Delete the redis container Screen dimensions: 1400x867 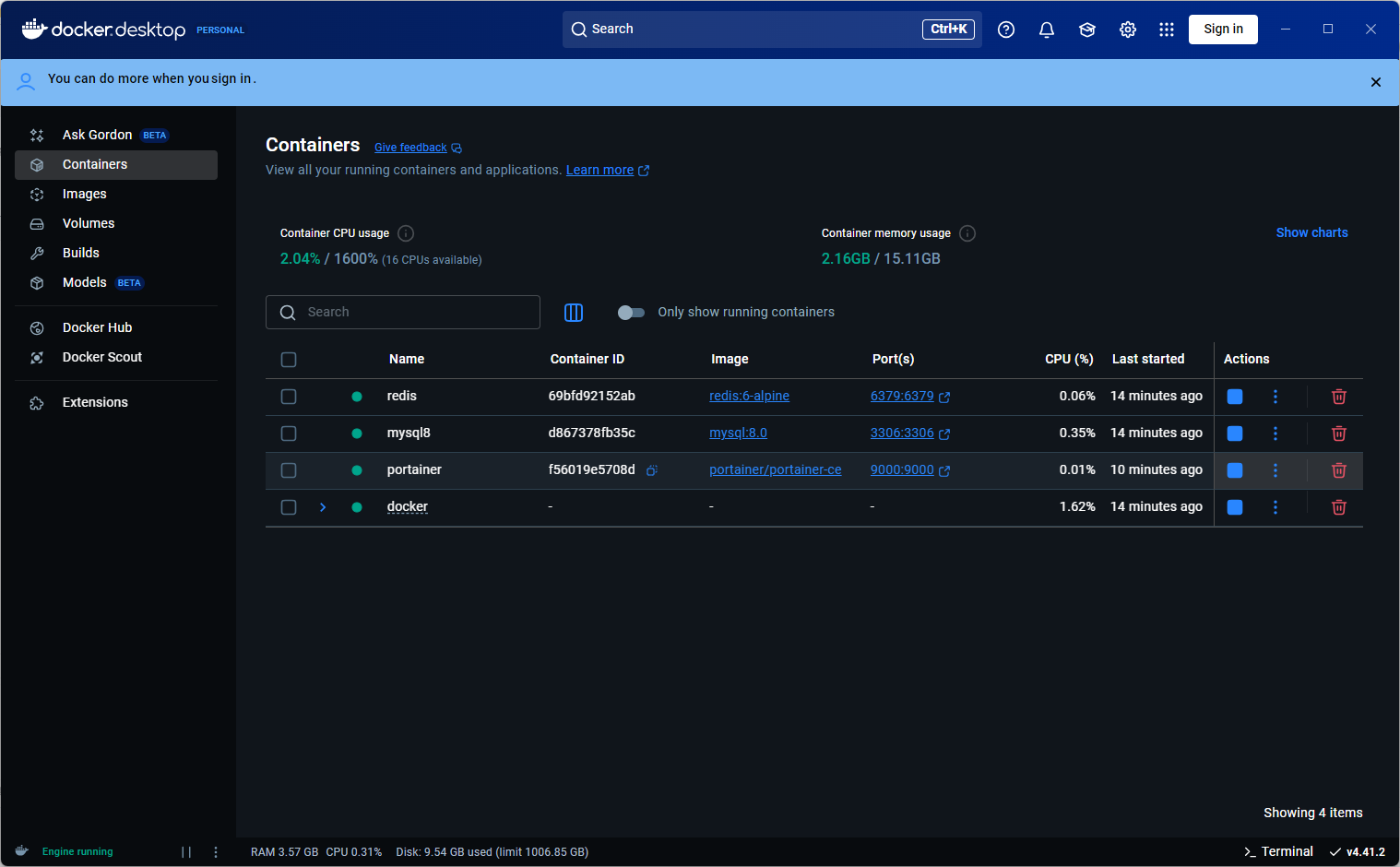pos(1339,397)
